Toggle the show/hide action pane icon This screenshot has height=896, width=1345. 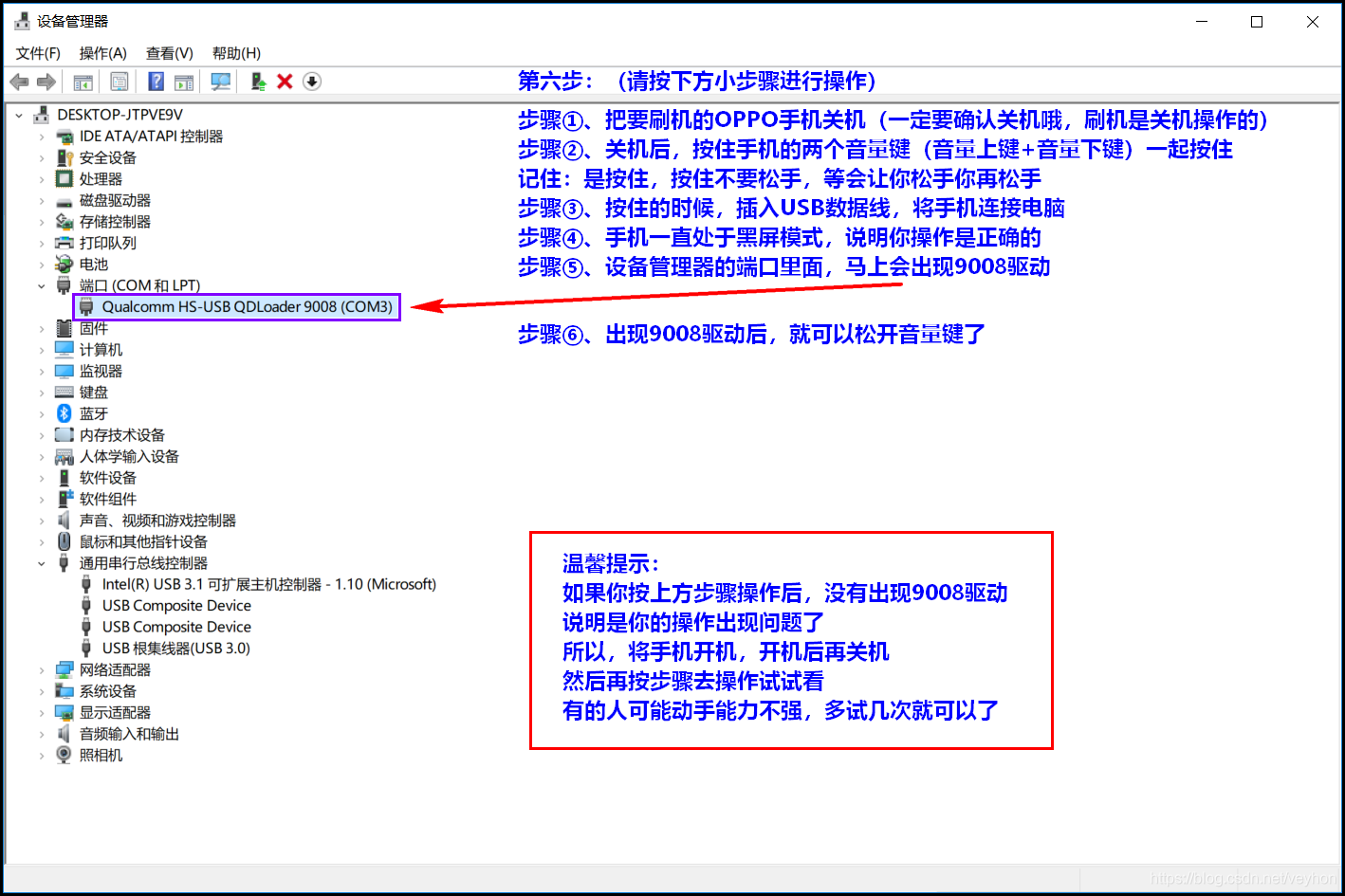tap(184, 82)
